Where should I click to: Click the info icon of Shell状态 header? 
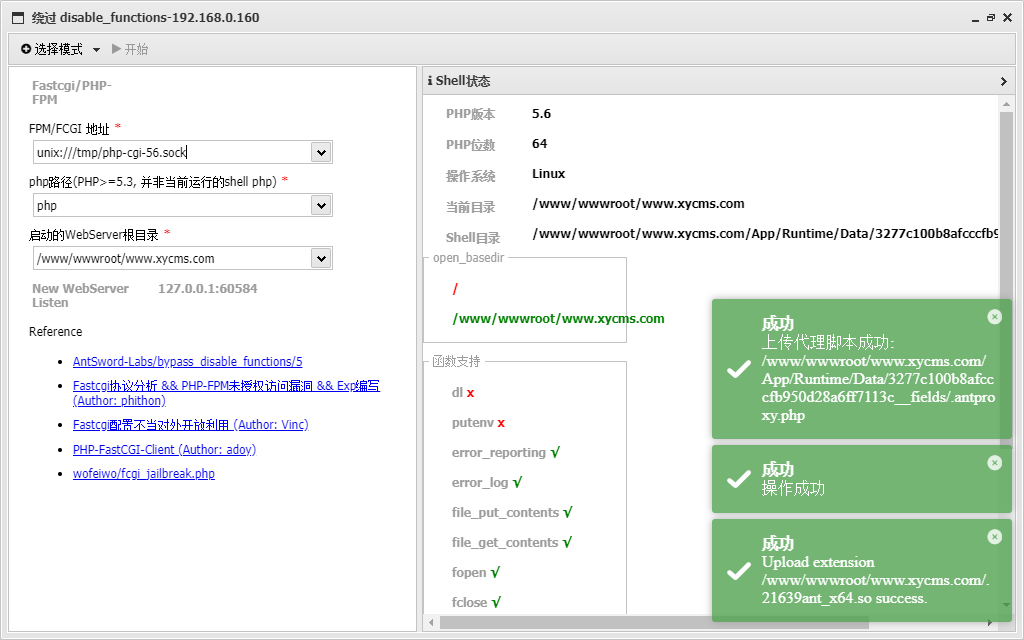point(430,81)
